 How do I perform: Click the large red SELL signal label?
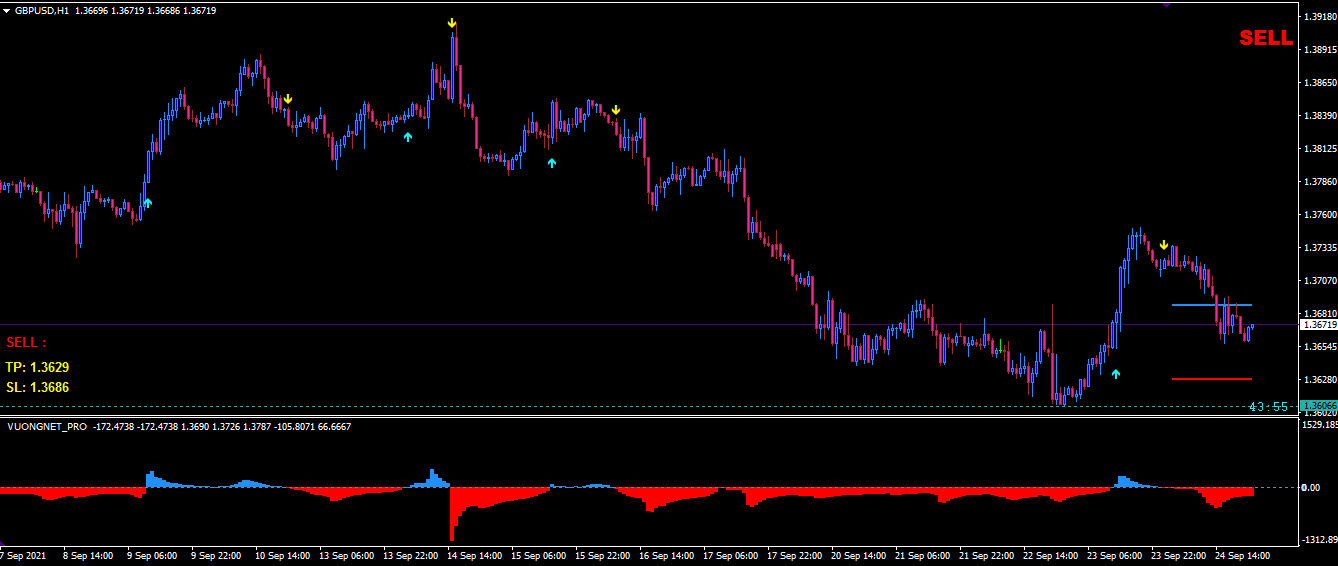click(1266, 39)
